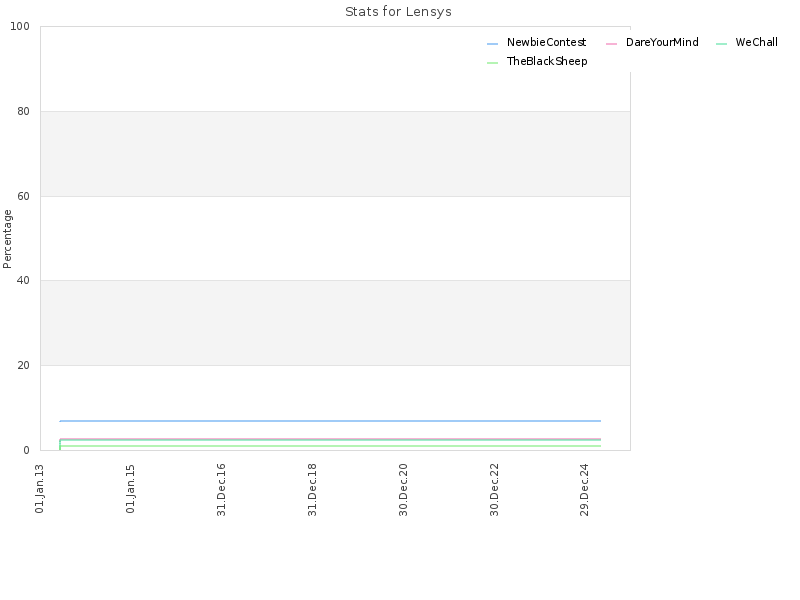Click the NewbieContest legend label

[x=546, y=42]
